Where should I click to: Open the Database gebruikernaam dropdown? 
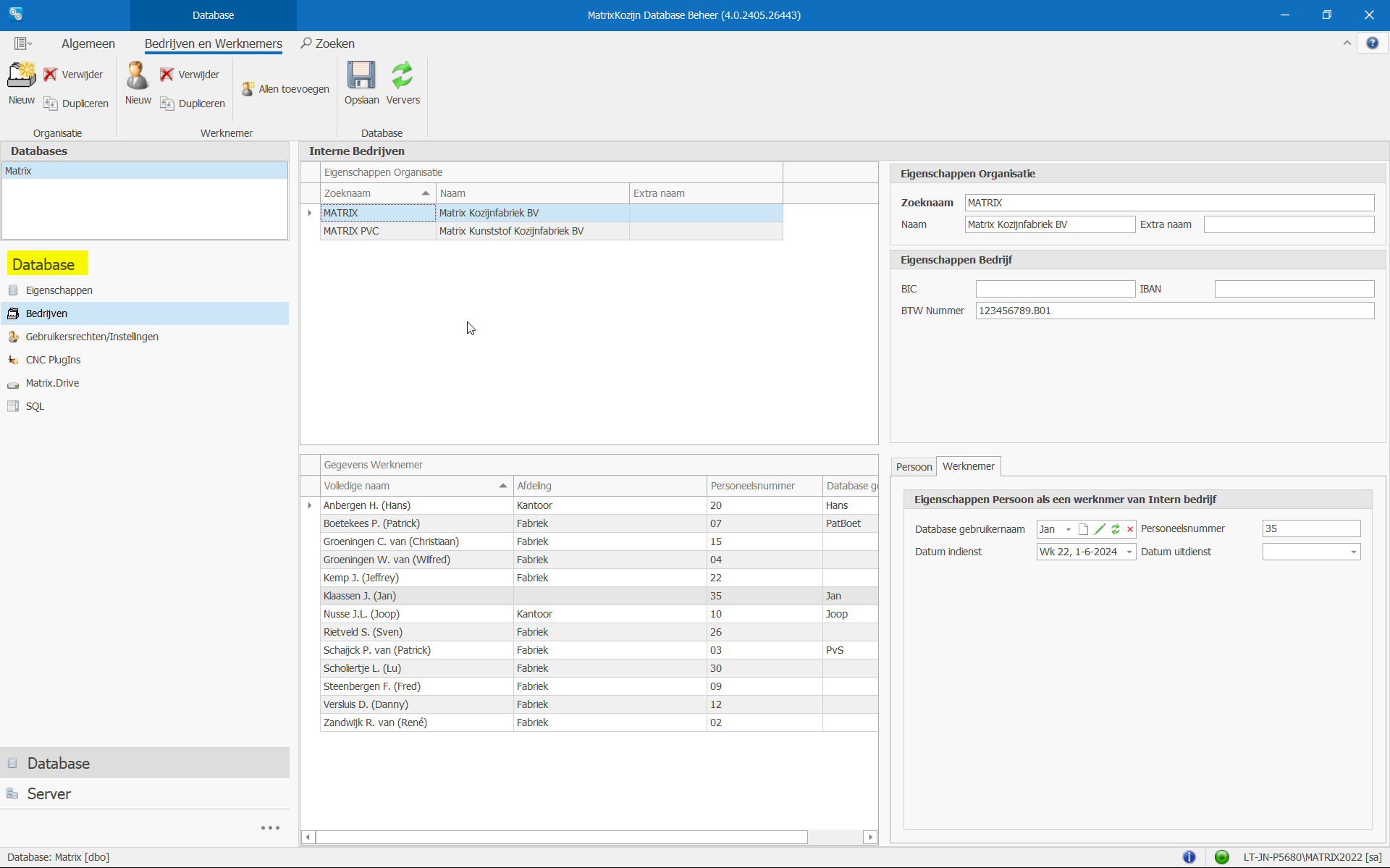click(1069, 529)
